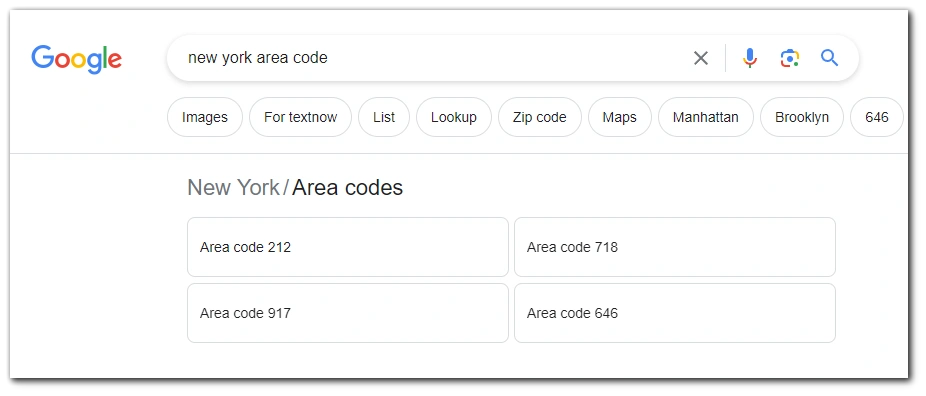Choose the List filter chip
This screenshot has width=926, height=396.
(x=384, y=117)
